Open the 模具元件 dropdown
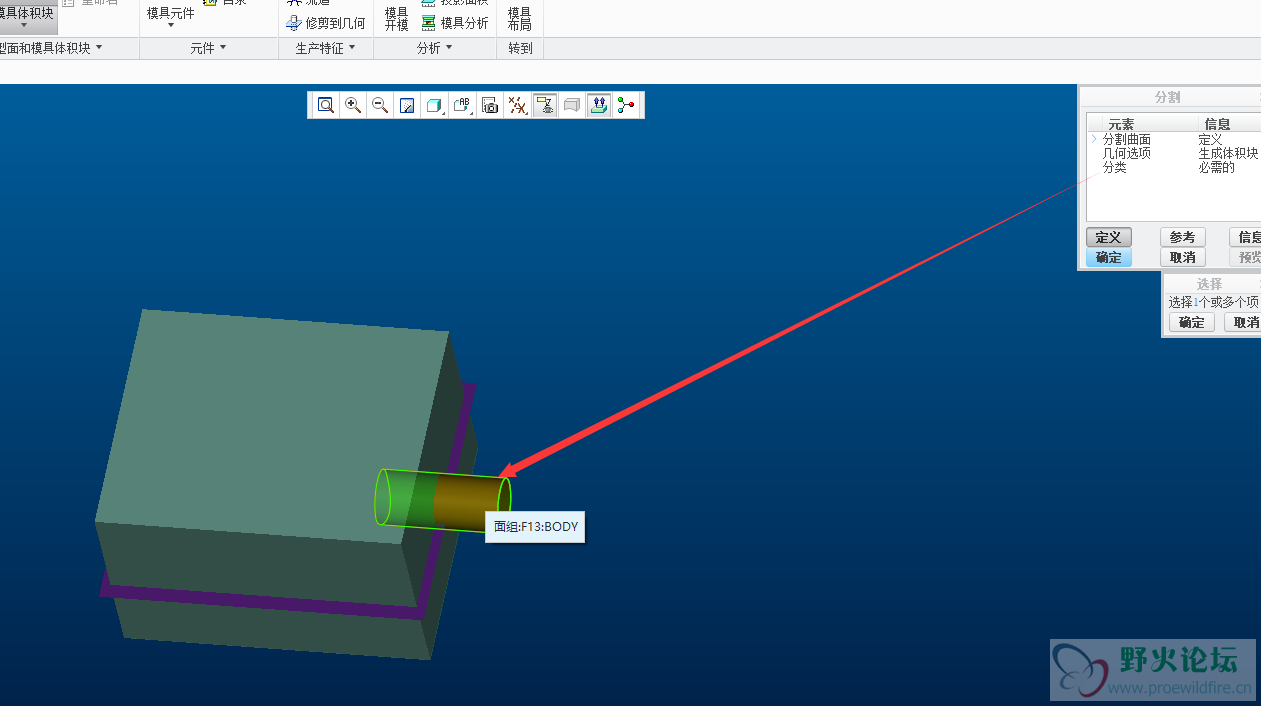The width and height of the screenshot is (1261, 706). click(x=171, y=17)
